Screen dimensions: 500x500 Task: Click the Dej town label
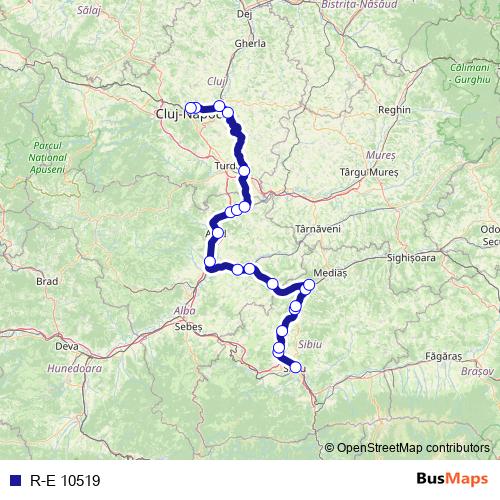[x=244, y=14]
